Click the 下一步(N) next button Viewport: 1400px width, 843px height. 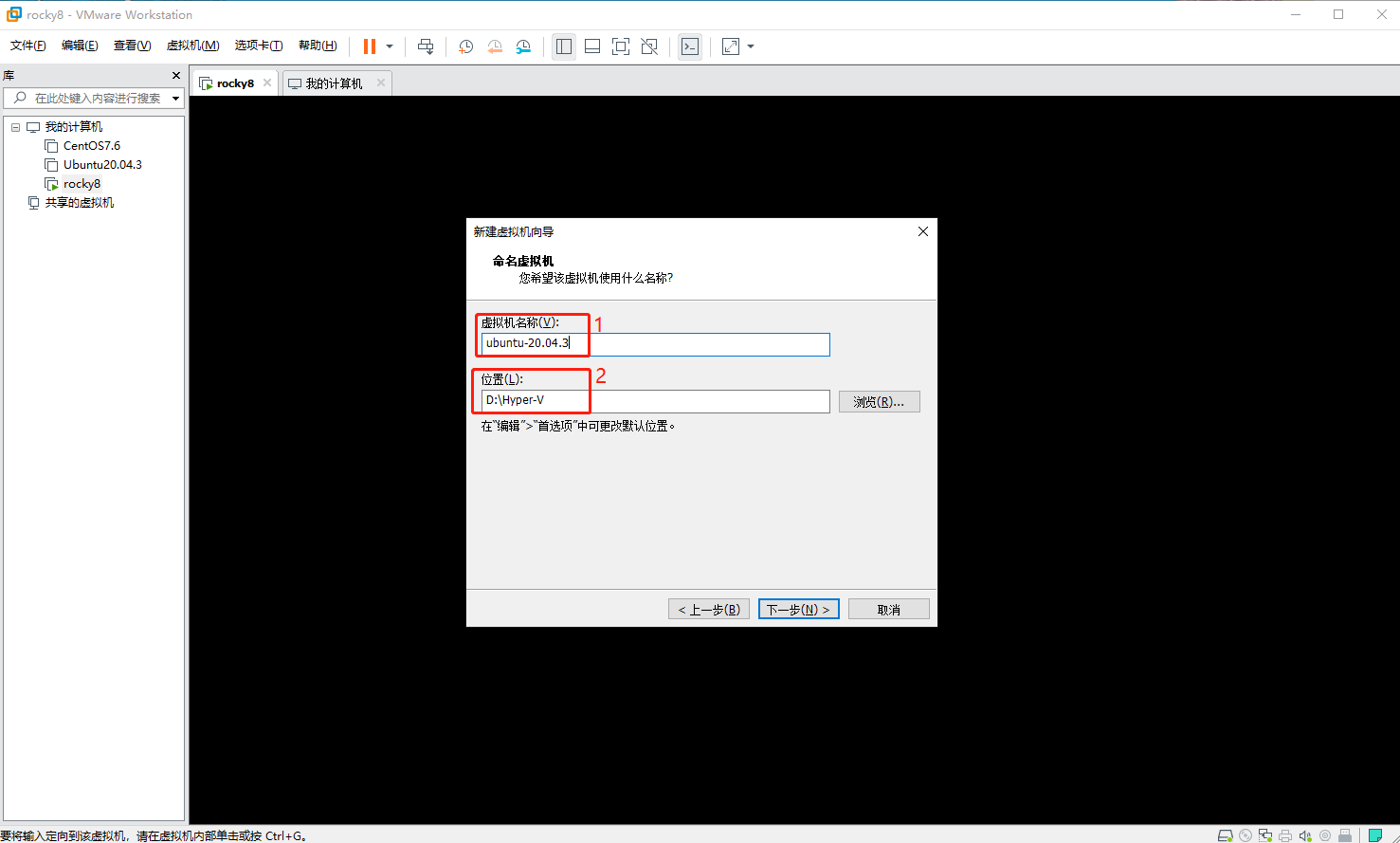(x=798, y=609)
